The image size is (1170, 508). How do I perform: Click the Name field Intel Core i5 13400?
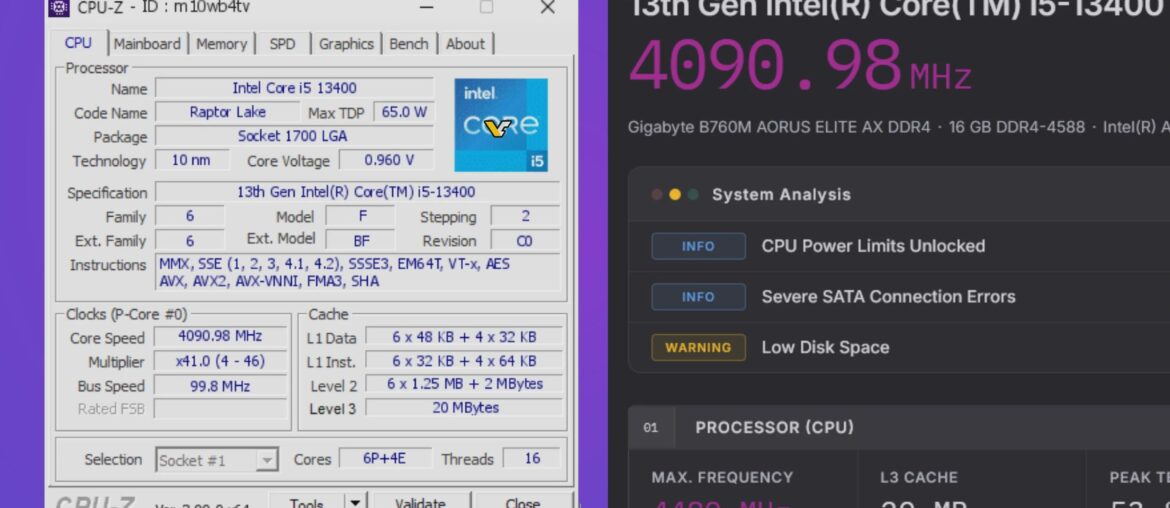[294, 88]
